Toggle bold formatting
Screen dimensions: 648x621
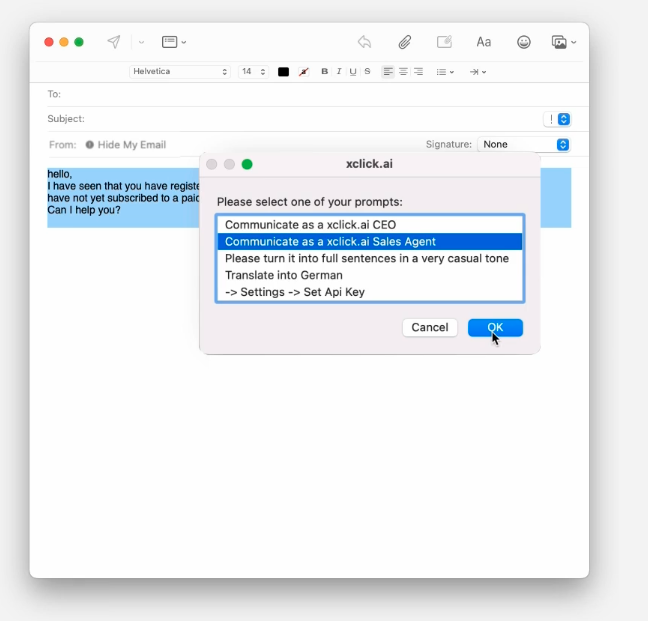coord(325,71)
